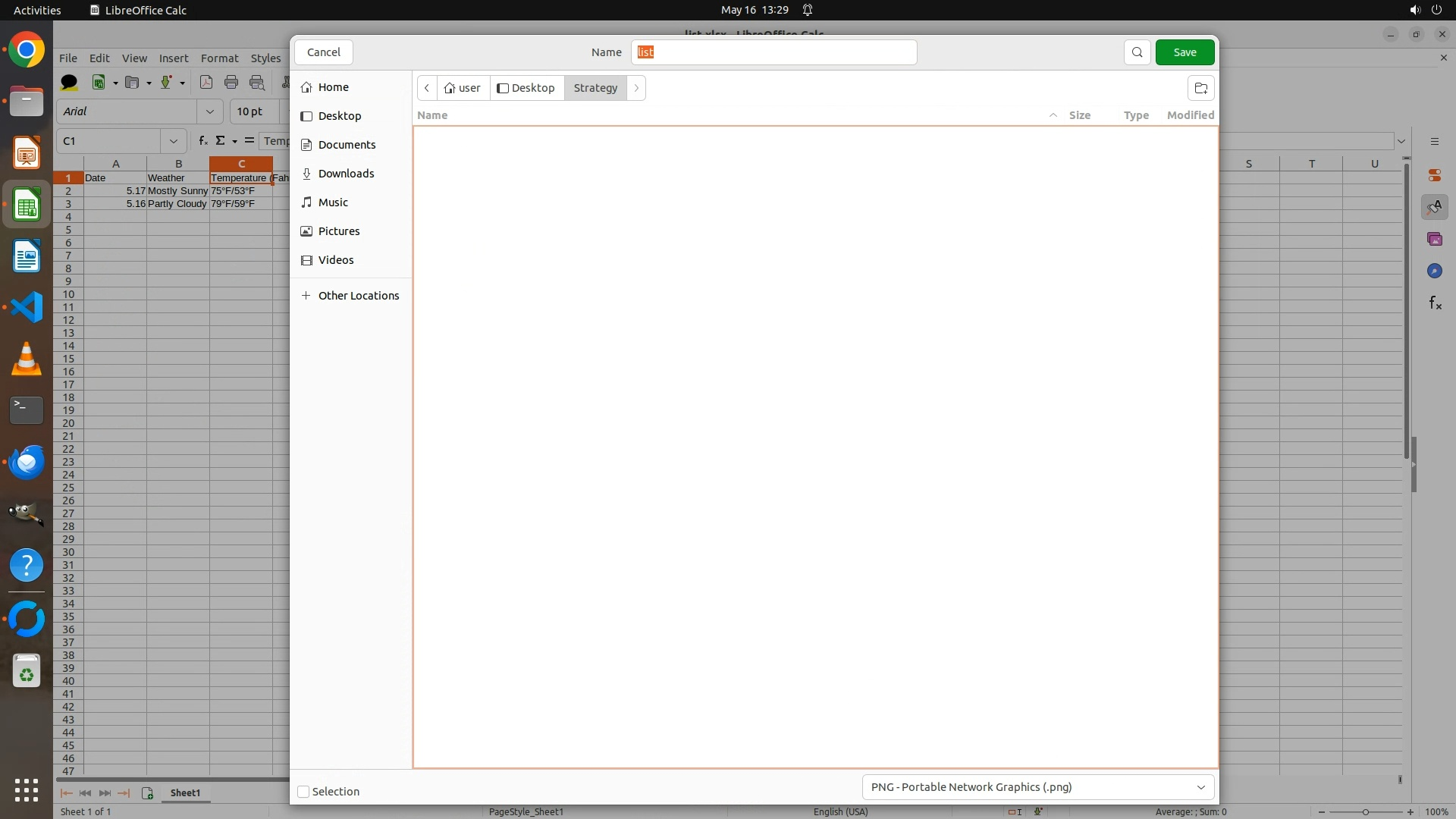The image size is (1456, 819).
Task: Click the Export as PDF toolbar icon
Action: point(206,83)
